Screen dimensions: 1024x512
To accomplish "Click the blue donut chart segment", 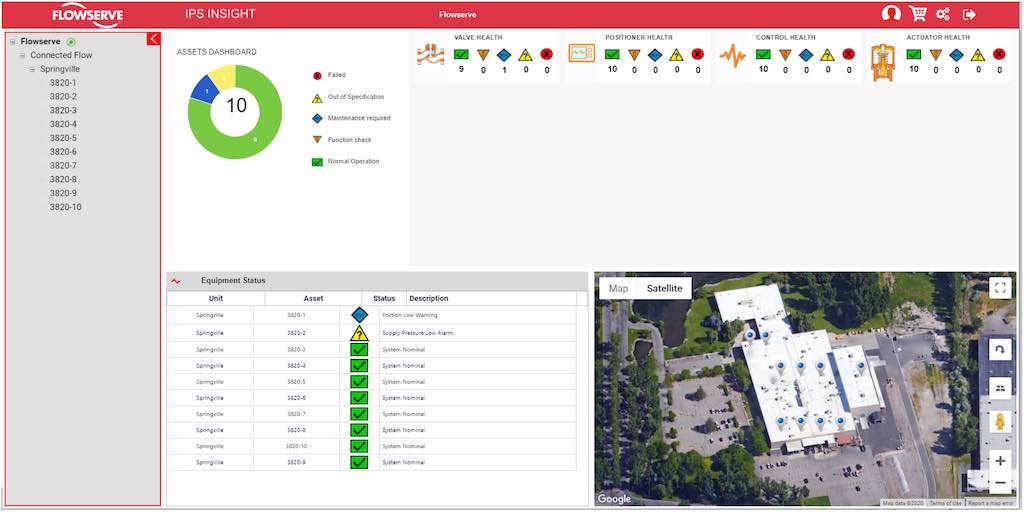I will pos(204,91).
